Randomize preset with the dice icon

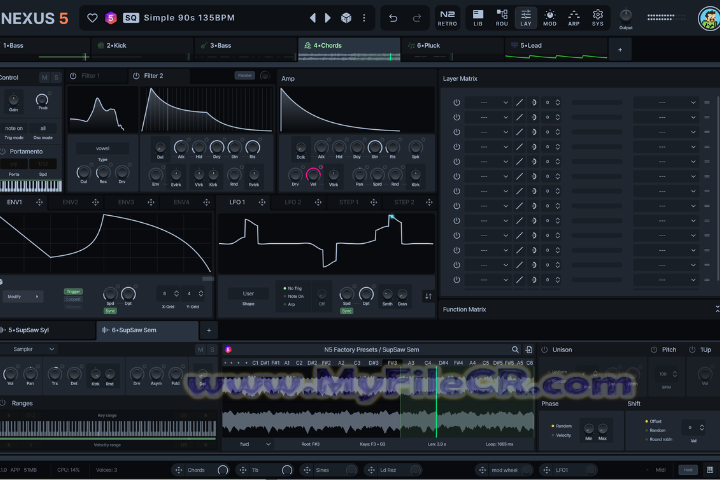pyautogui.click(x=346, y=18)
